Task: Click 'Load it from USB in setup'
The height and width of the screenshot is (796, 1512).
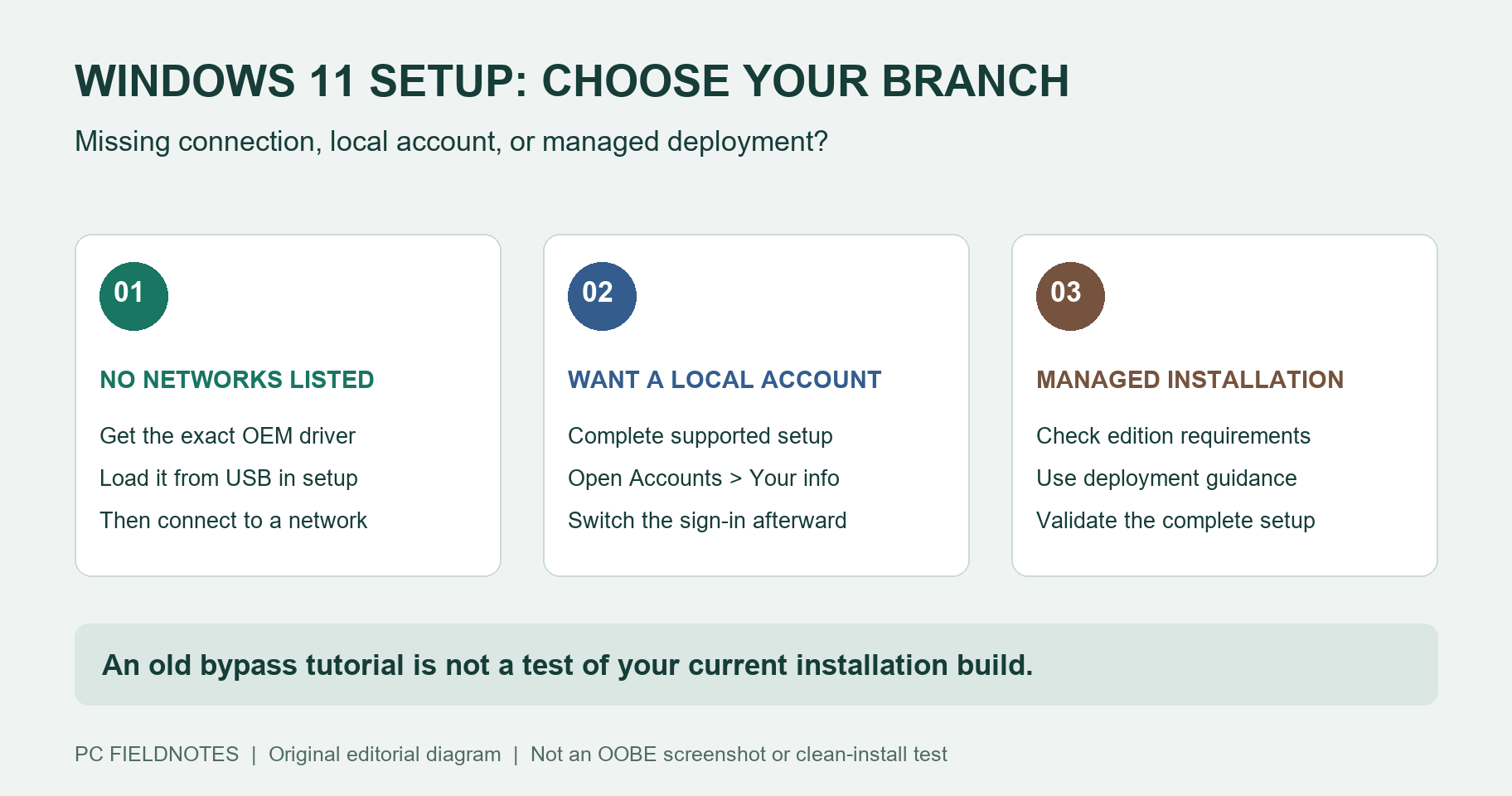Action: click(229, 478)
